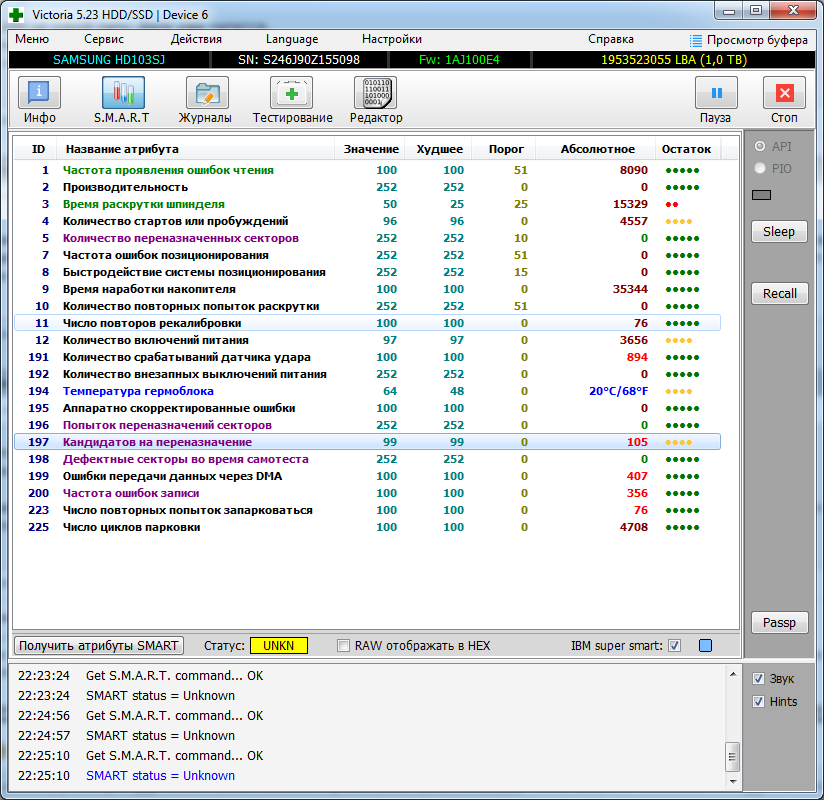Screen dimensions: 824x800
Task: Open the Настройки menu
Action: (391, 39)
